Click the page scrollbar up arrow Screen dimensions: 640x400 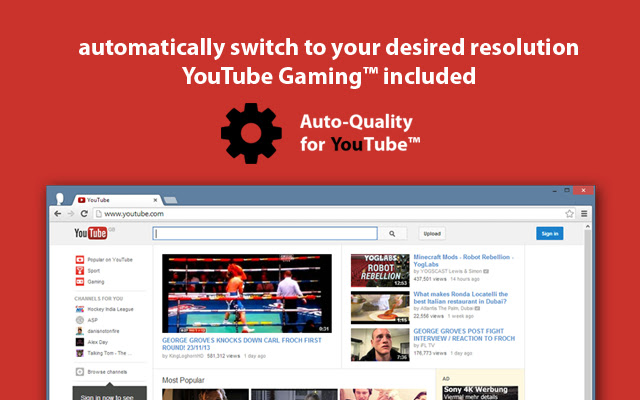coord(587,227)
